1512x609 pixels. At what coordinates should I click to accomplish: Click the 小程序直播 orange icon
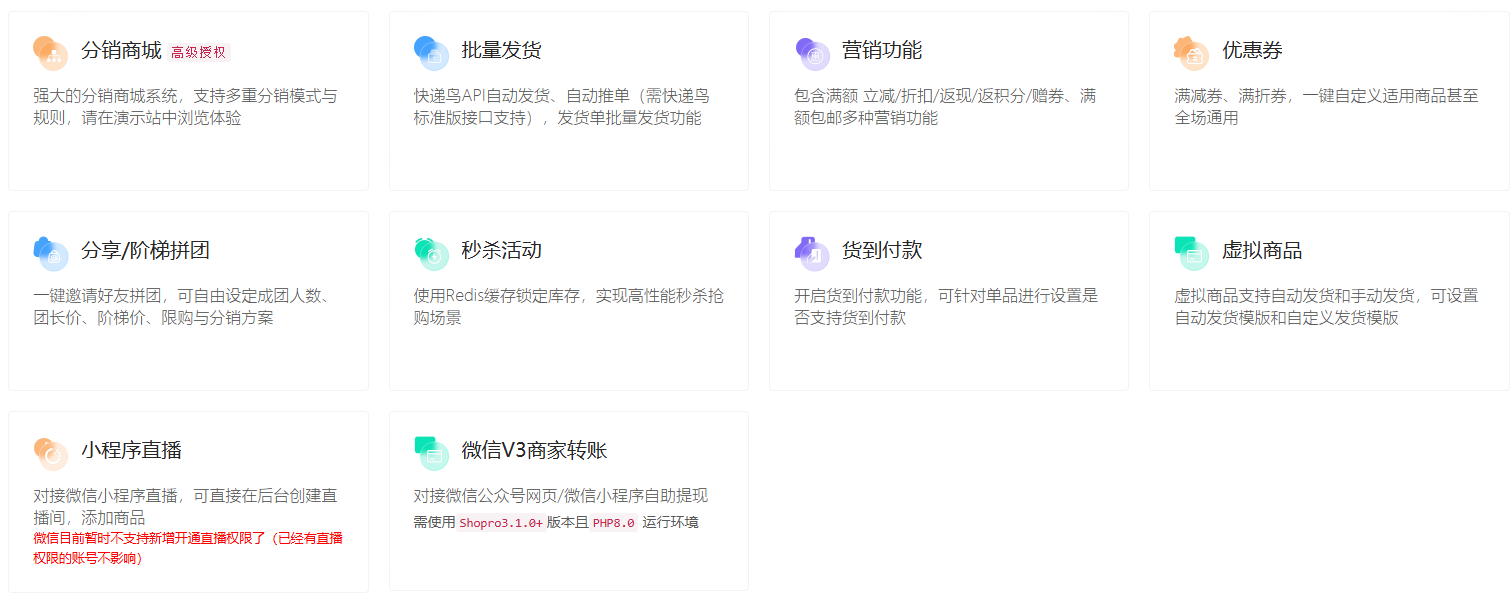click(50, 452)
